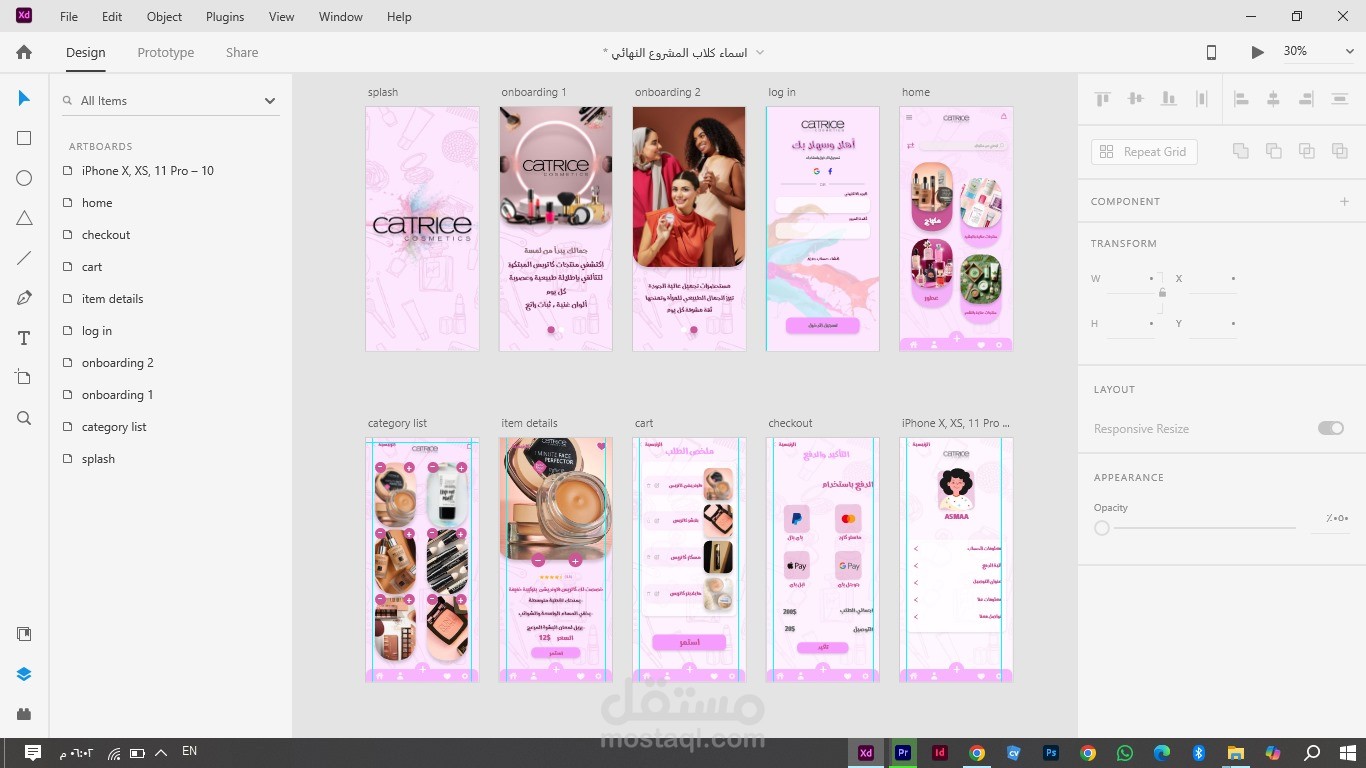Select the Rectangle tool
The width and height of the screenshot is (1366, 768).
point(23,138)
